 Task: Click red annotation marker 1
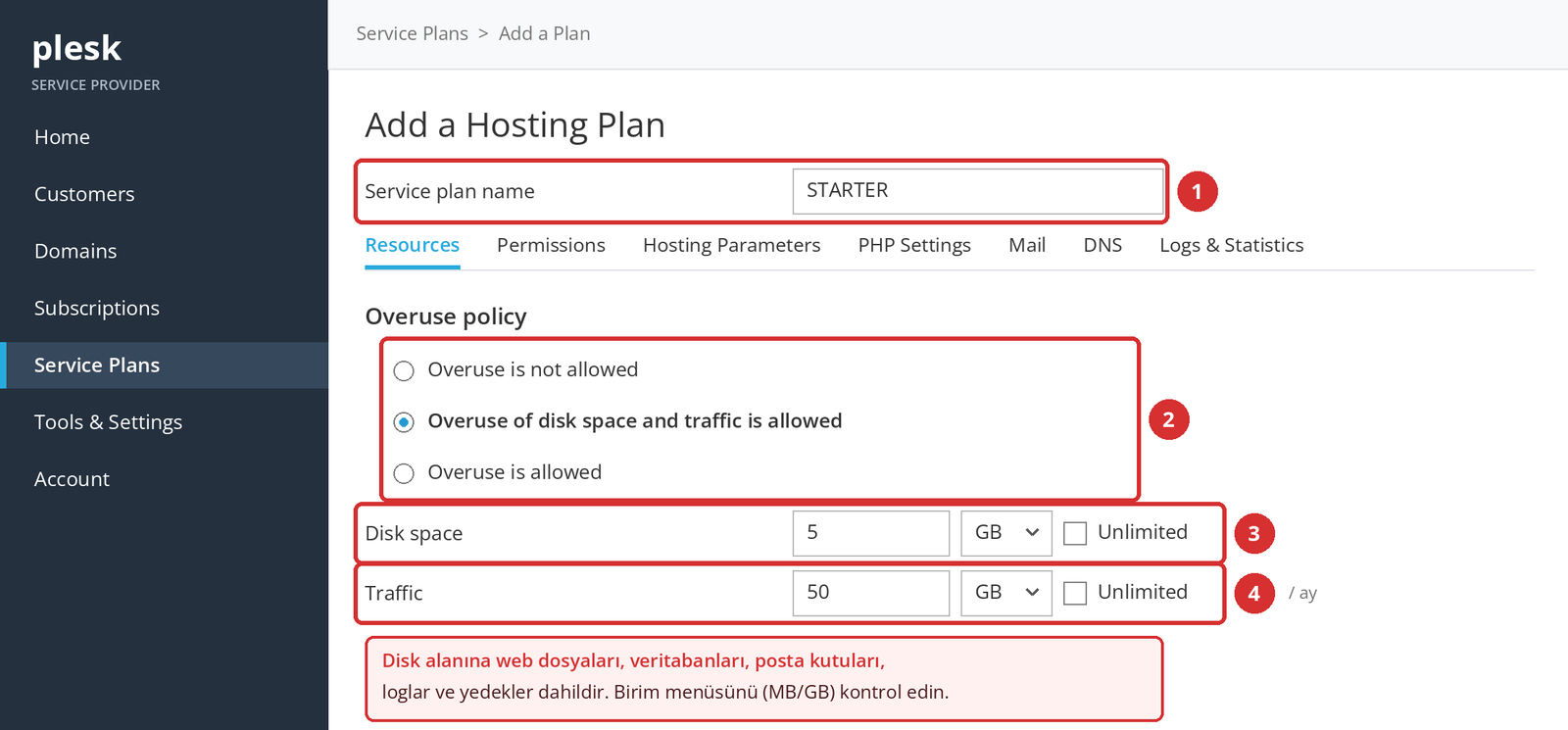click(1197, 192)
